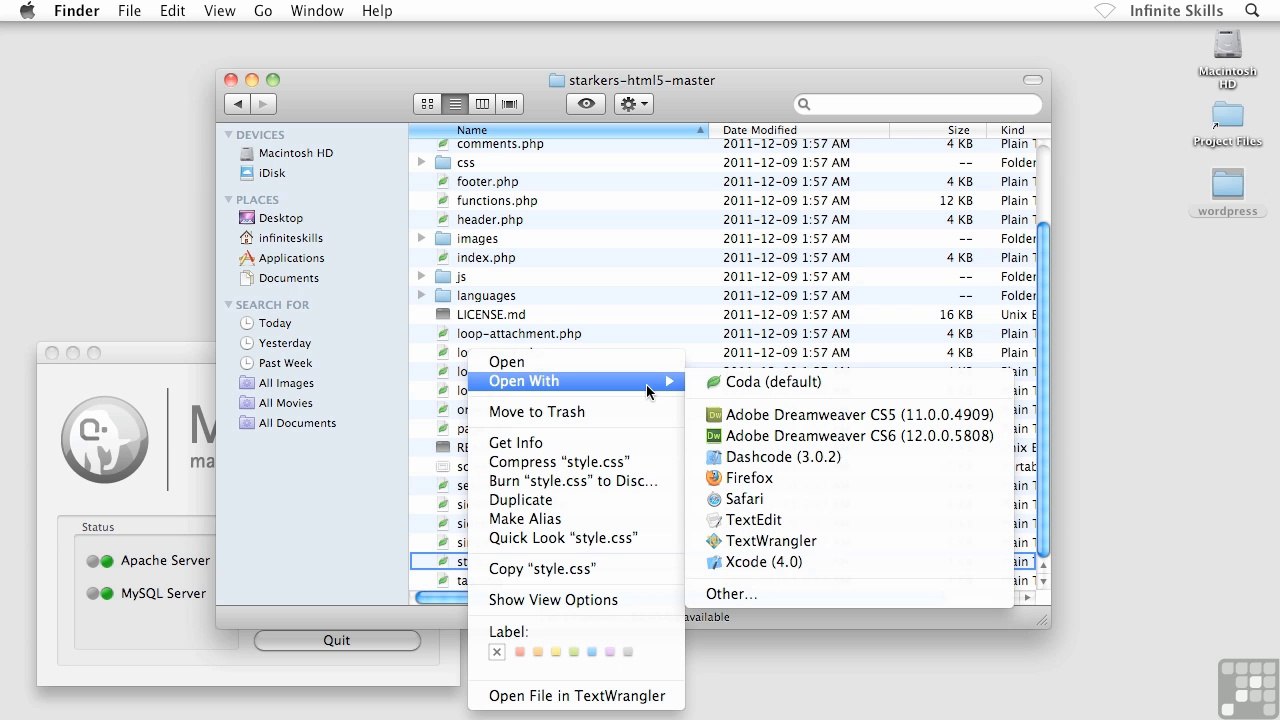Click the Quit button in MAMP
The height and width of the screenshot is (720, 1280).
(337, 640)
